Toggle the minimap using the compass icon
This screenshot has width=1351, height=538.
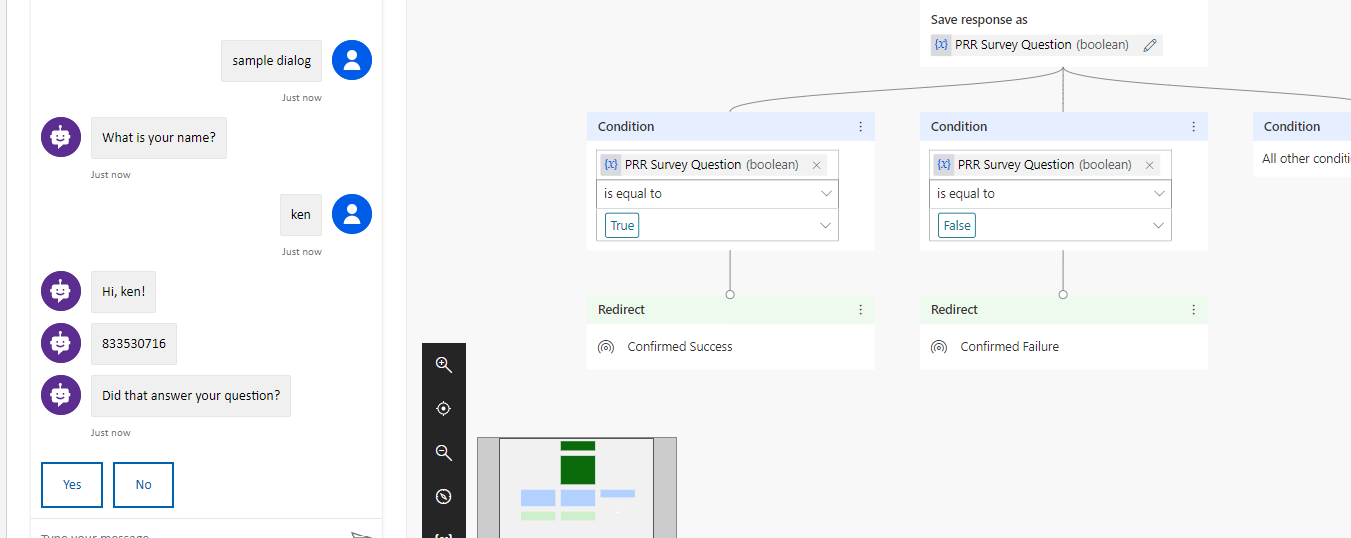pyautogui.click(x=444, y=497)
